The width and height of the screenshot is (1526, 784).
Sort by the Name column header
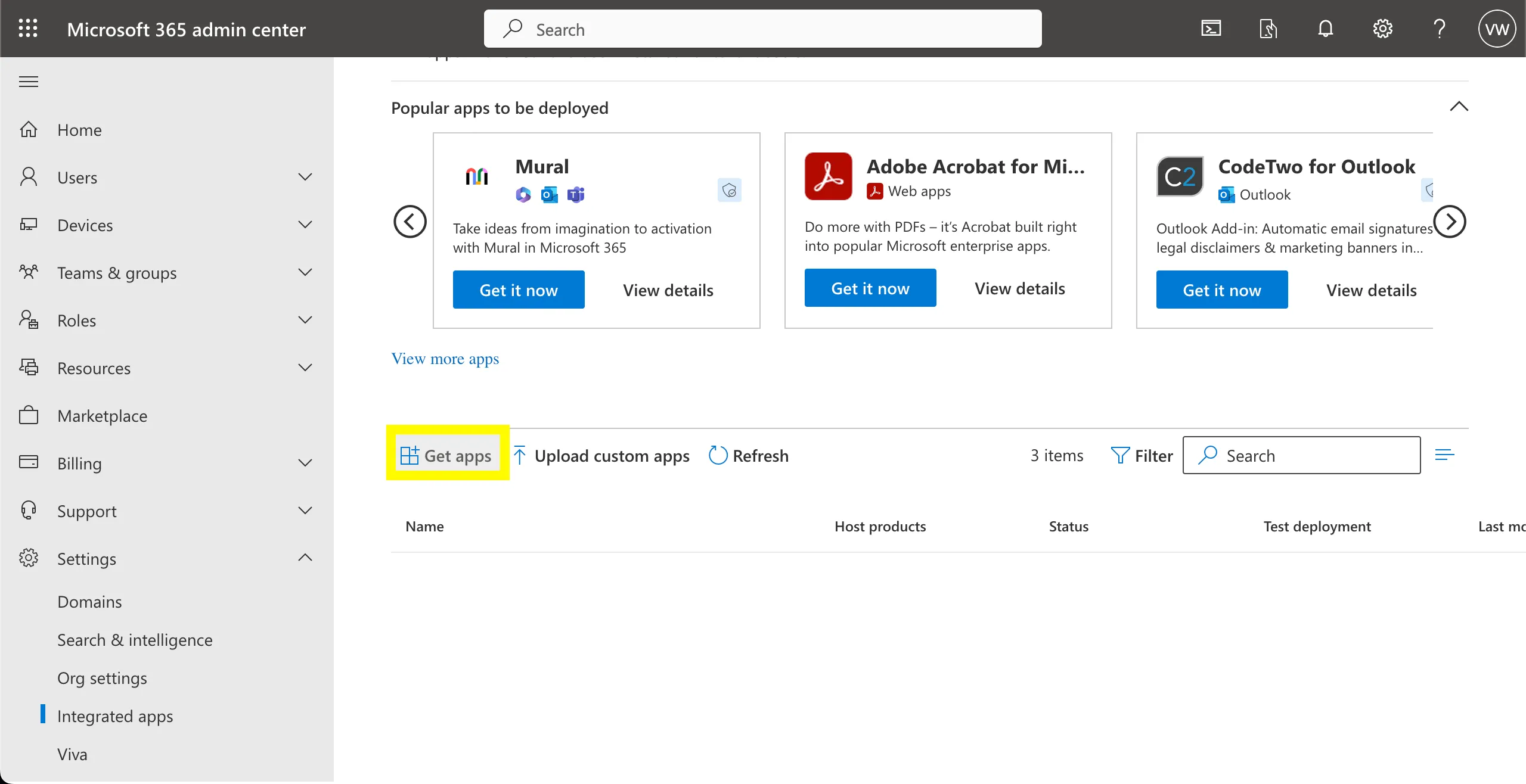pyautogui.click(x=424, y=527)
